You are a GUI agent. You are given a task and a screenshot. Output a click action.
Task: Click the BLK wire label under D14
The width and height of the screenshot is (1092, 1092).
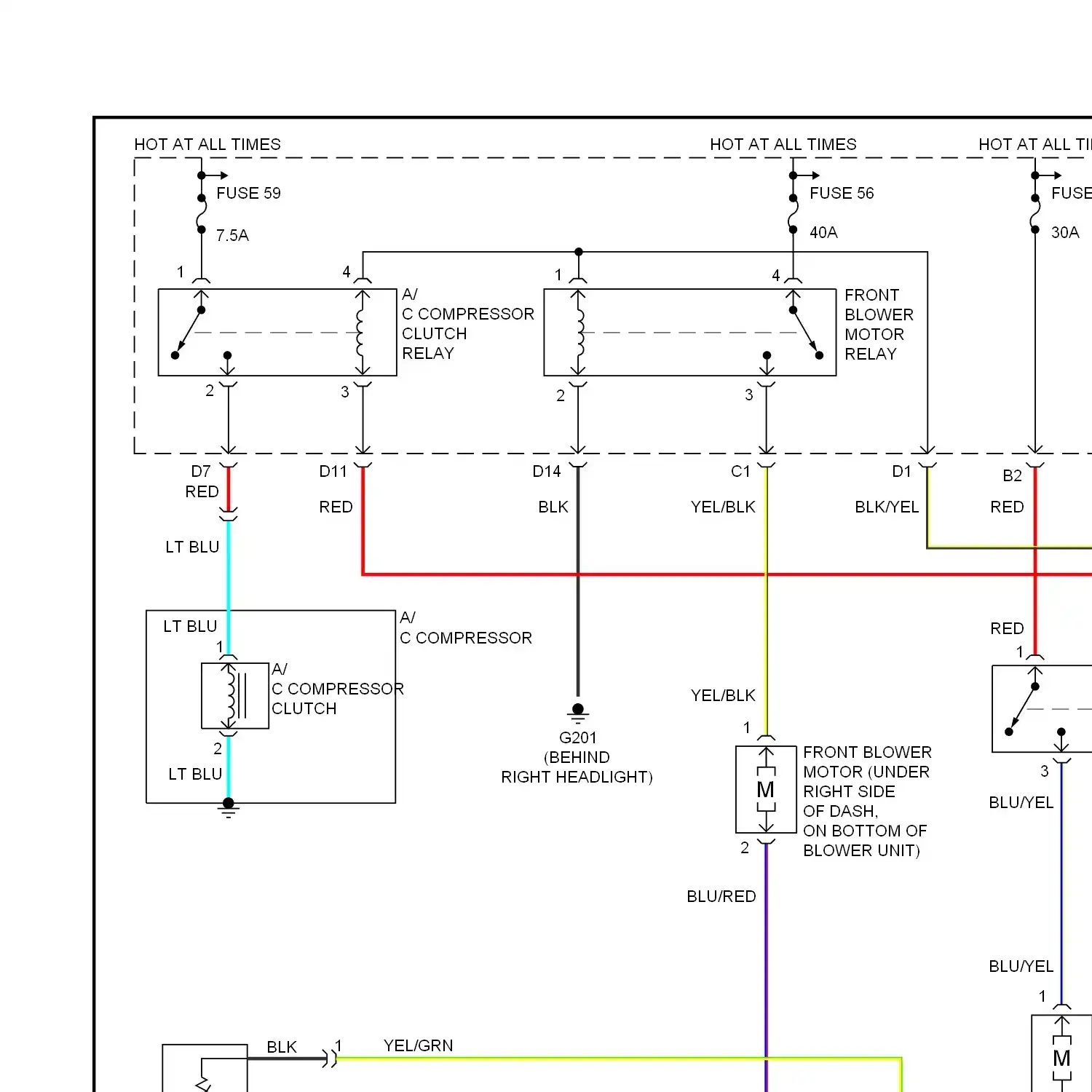(553, 507)
